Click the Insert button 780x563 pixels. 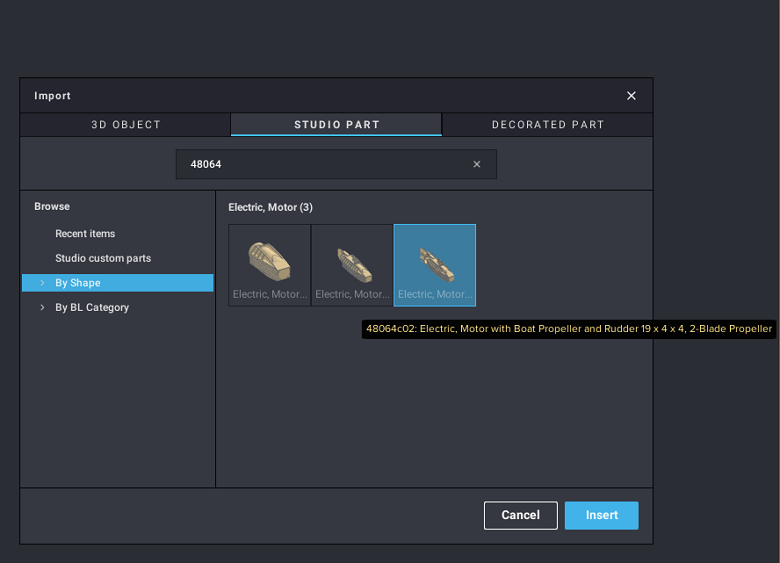[x=601, y=515]
